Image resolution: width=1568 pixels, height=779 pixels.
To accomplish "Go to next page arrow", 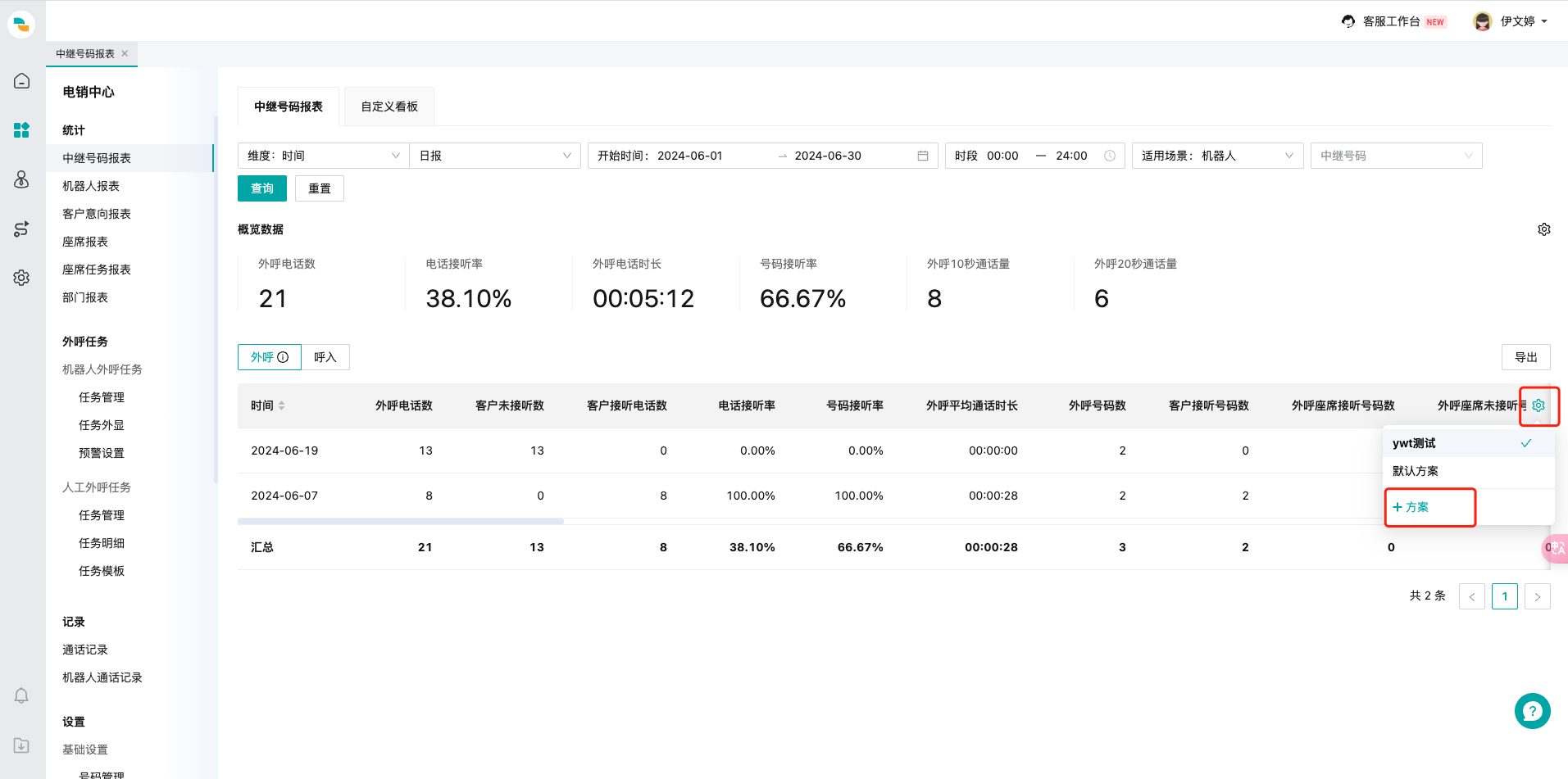I will click(1538, 596).
